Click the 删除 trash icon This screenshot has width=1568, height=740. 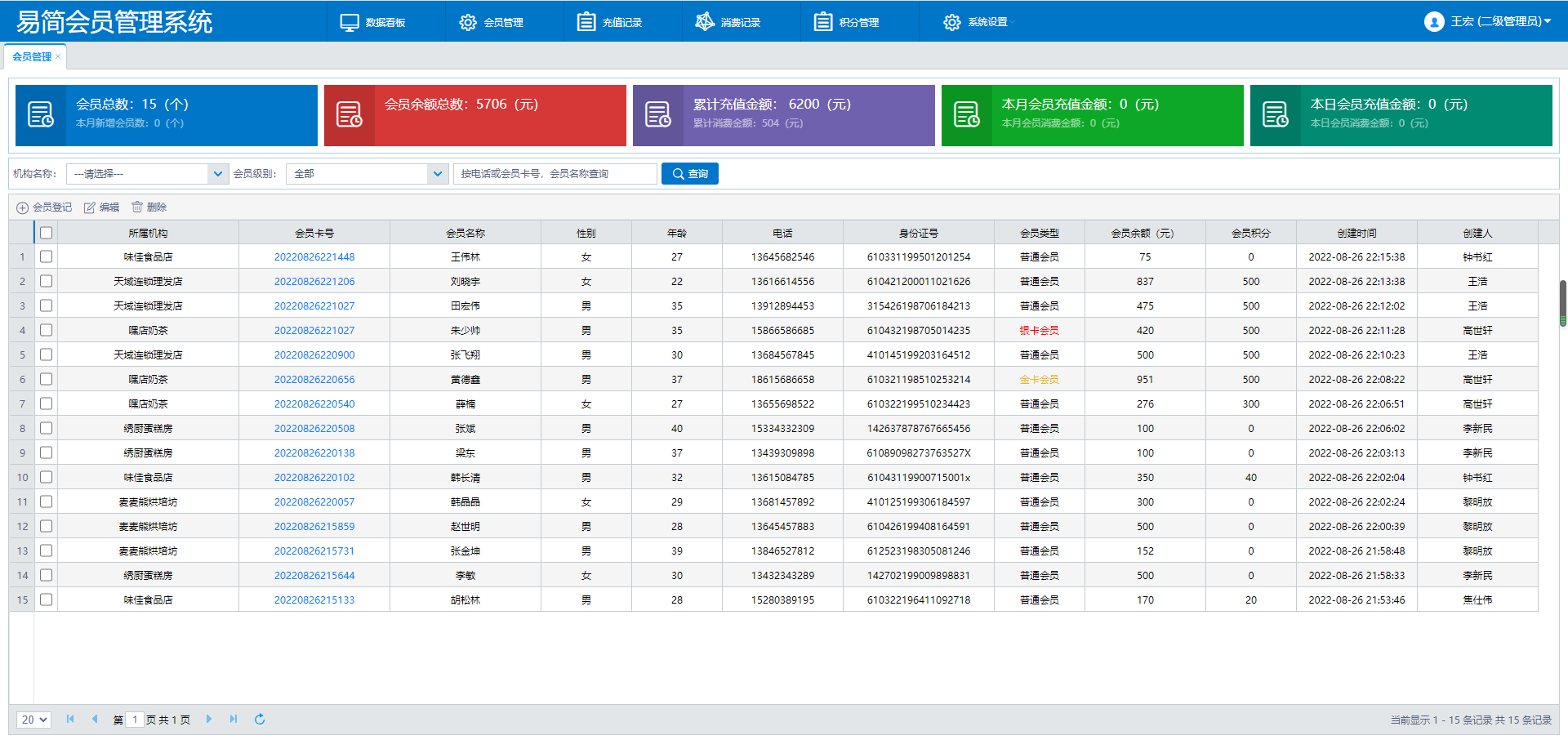click(x=137, y=207)
